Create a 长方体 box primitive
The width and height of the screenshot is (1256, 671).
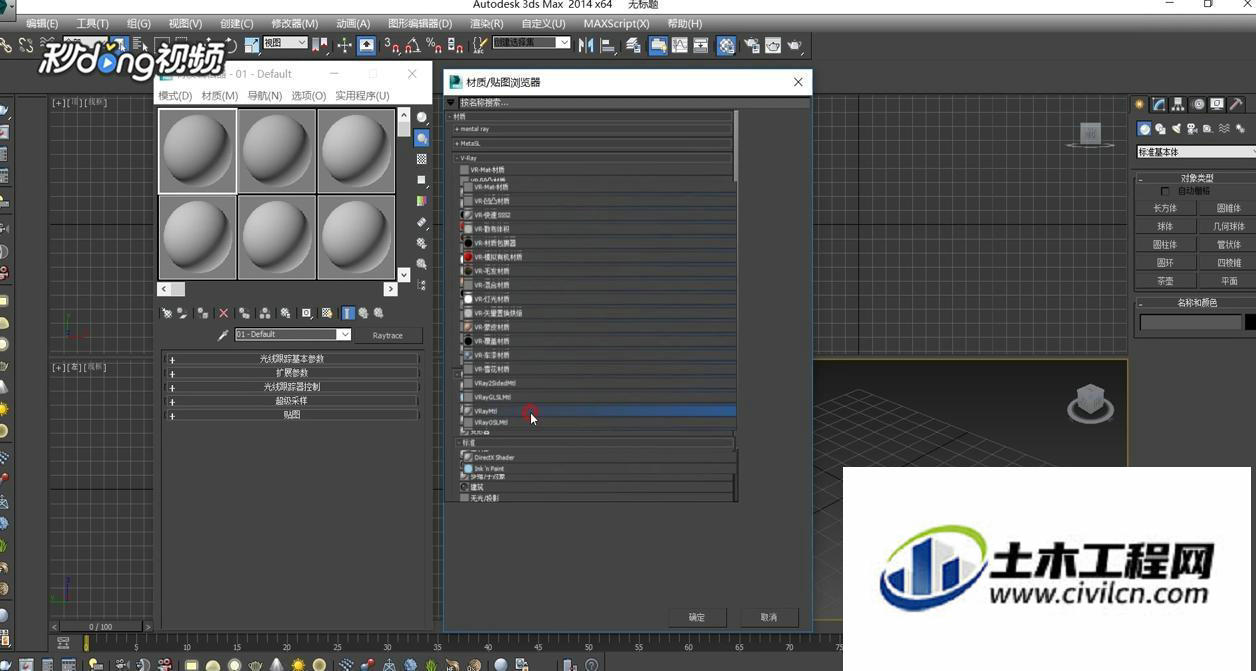click(x=1165, y=208)
